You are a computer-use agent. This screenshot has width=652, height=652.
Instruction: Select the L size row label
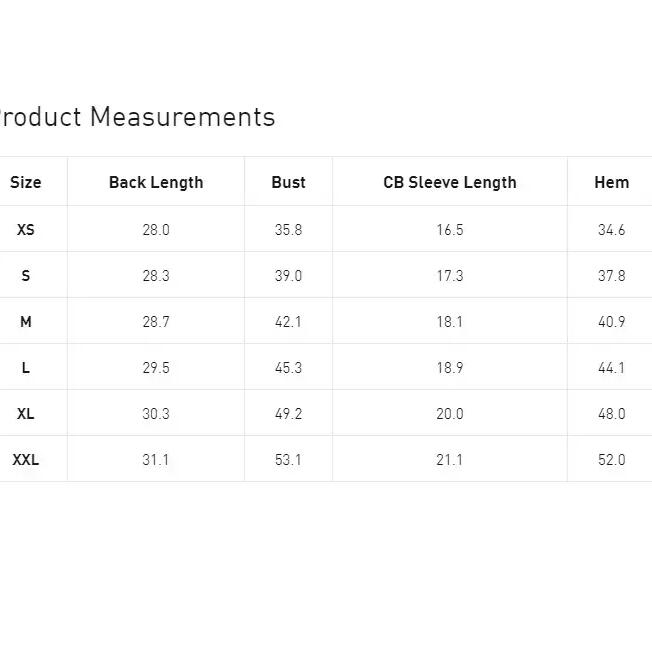tap(26, 368)
